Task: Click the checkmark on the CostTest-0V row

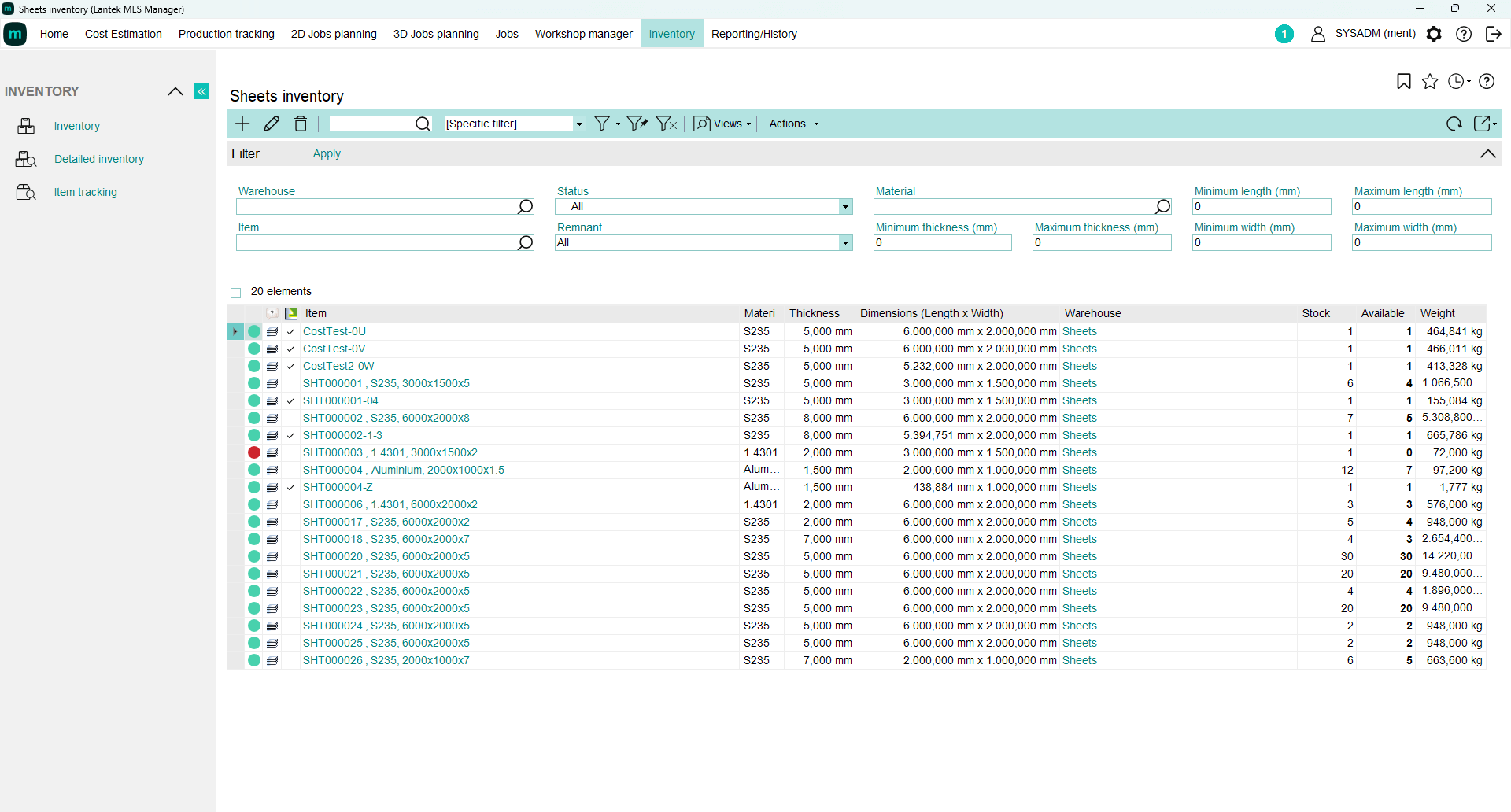Action: point(291,349)
